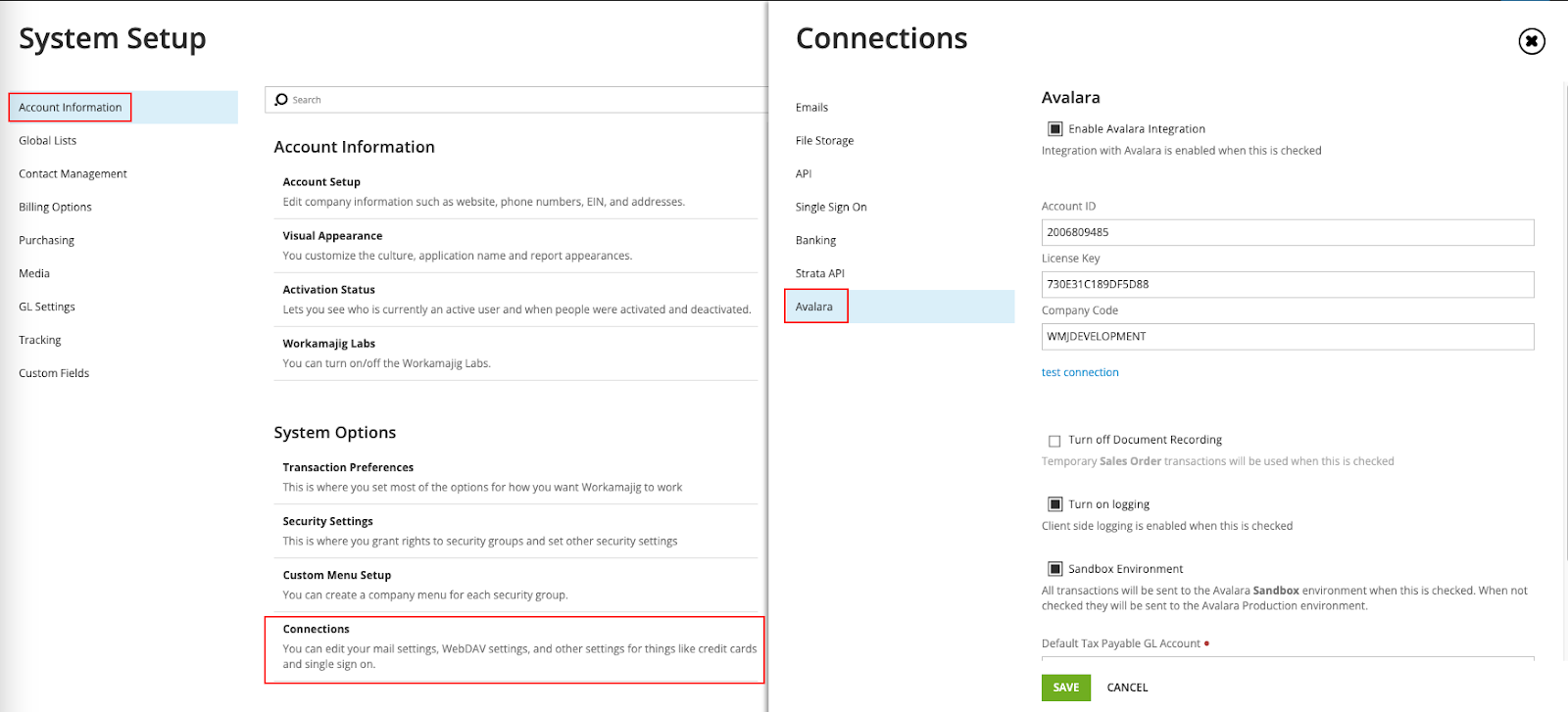Screen dimensions: 1568x712
Task: Select Emails in Connections menu
Action: (x=811, y=108)
